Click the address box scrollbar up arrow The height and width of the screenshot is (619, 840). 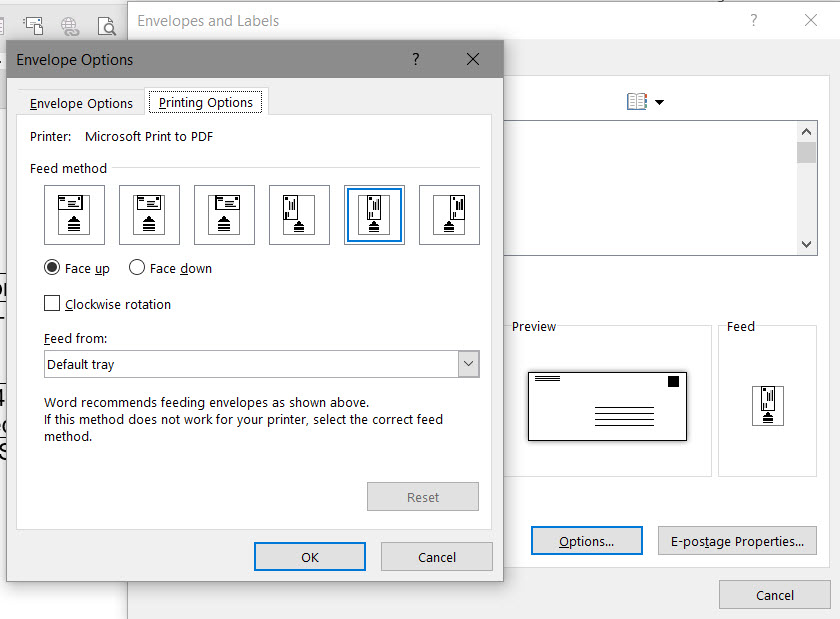806,131
